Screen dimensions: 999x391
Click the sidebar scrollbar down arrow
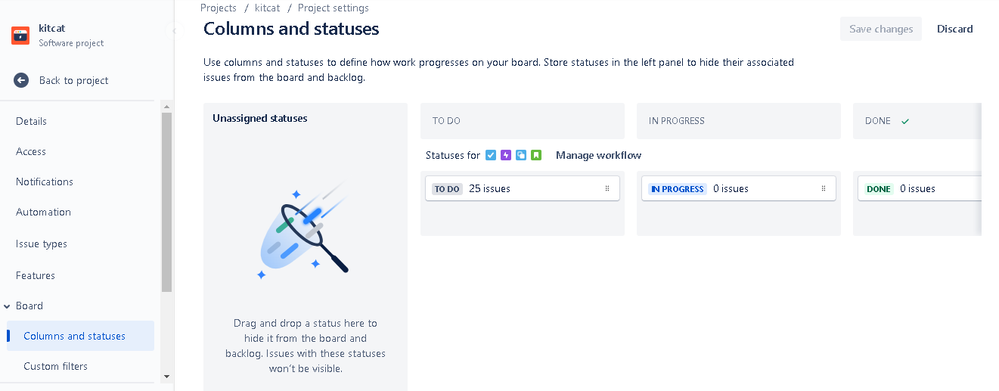coord(167,376)
